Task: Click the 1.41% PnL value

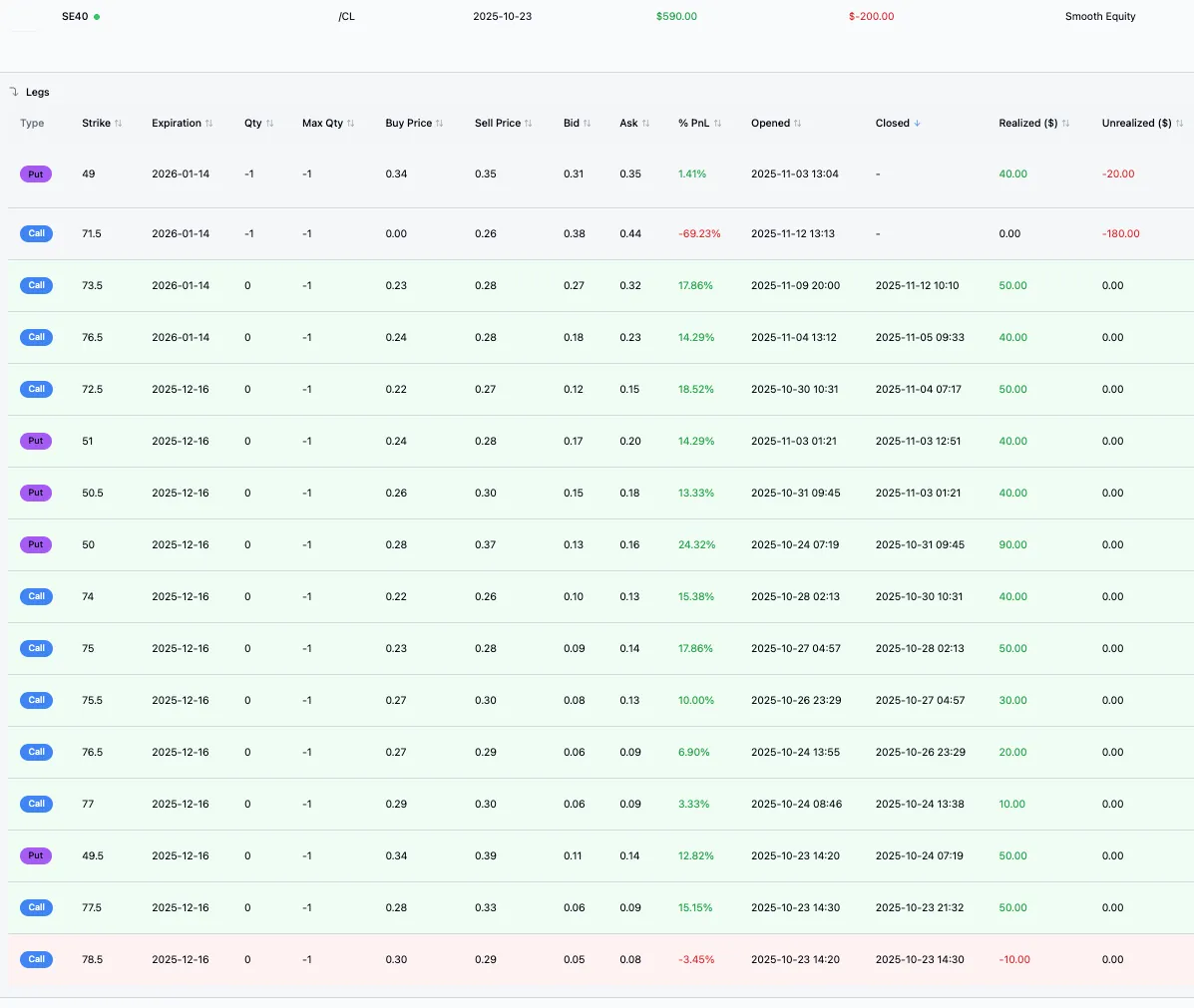Action: 691,174
